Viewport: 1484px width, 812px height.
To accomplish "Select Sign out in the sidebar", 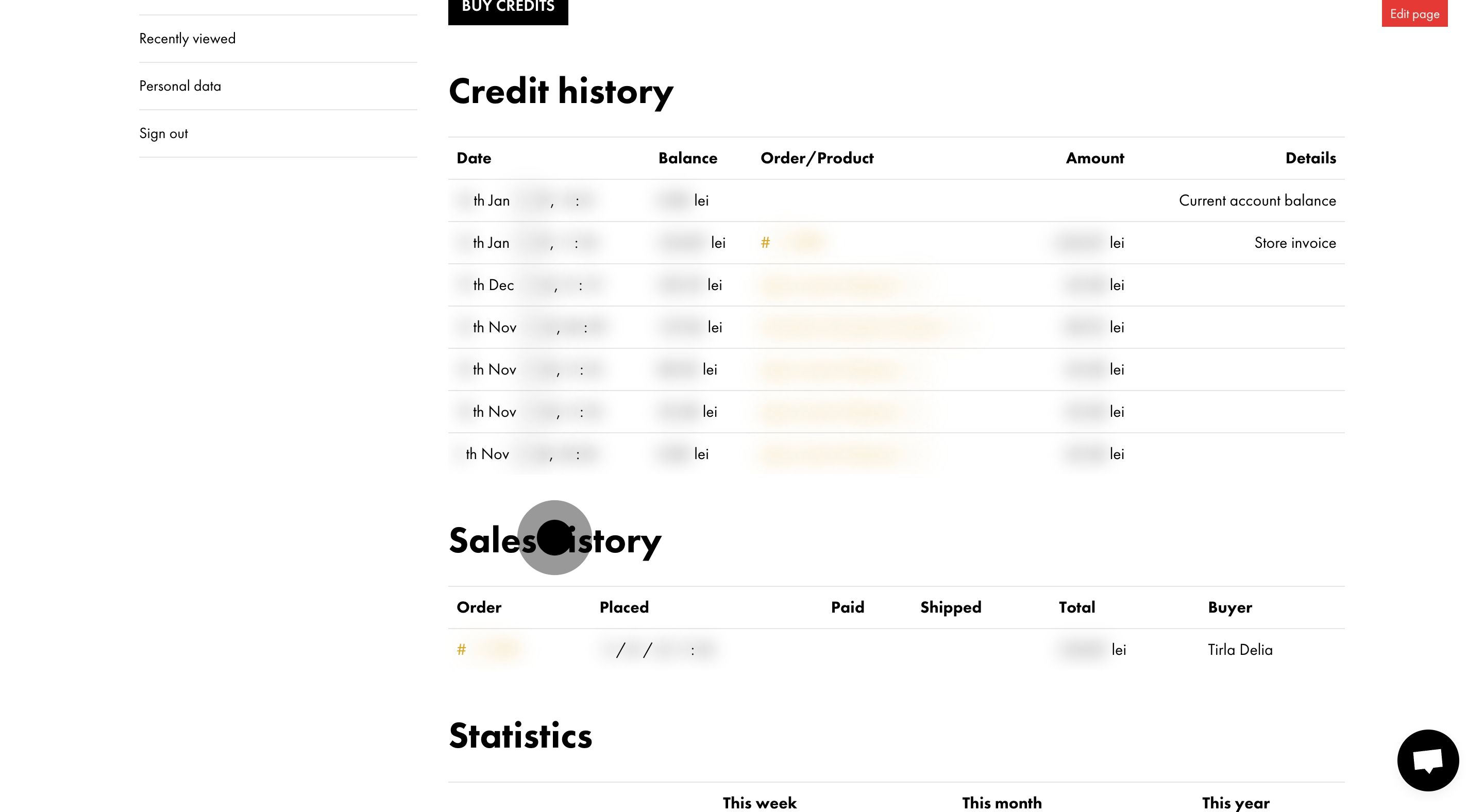I will point(164,133).
